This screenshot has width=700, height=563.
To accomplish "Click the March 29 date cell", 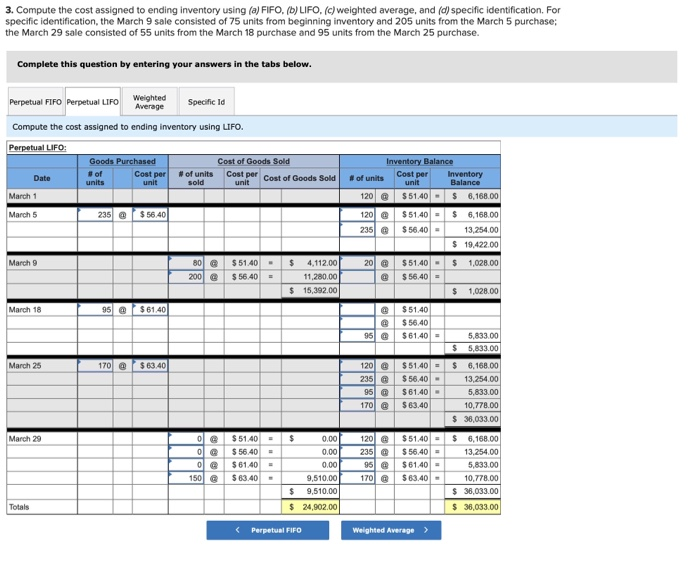I will point(42,439).
